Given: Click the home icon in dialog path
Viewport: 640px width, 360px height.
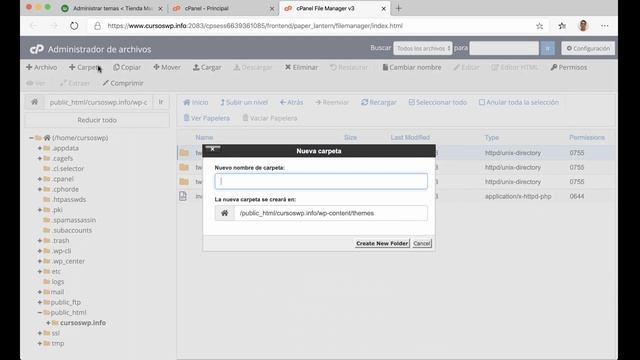Looking at the screenshot, I should coord(225,213).
